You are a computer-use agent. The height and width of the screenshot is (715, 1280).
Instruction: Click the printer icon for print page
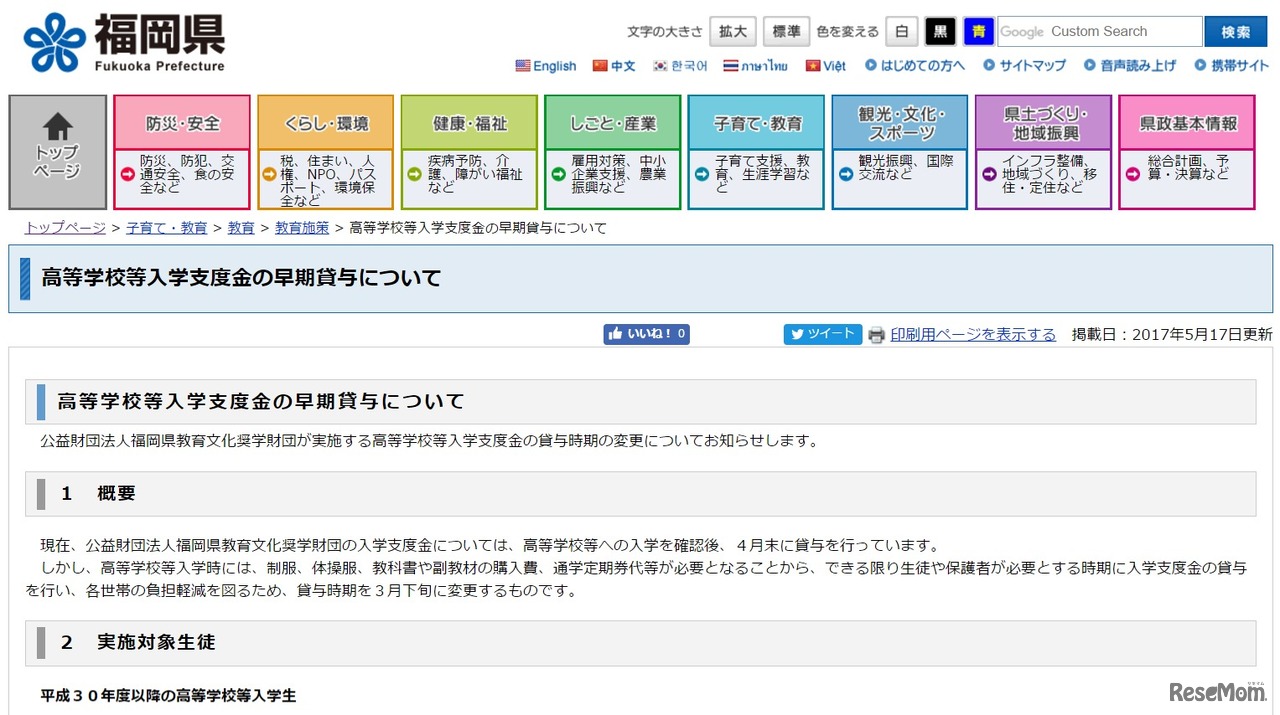click(x=876, y=335)
